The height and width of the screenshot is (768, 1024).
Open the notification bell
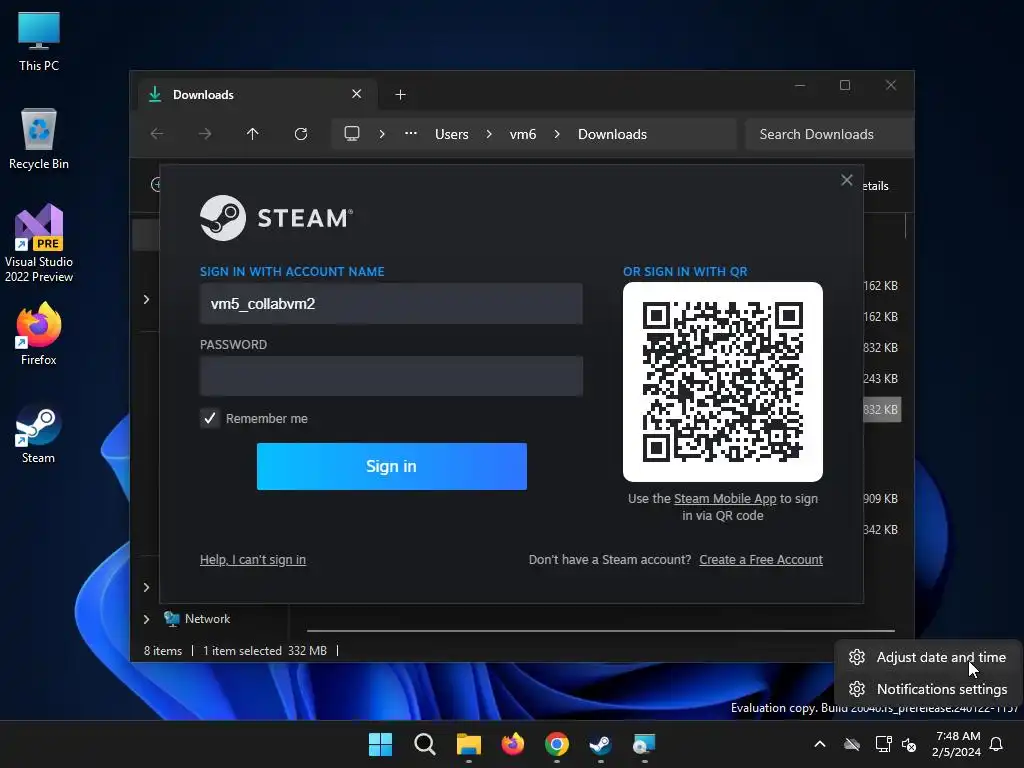[x=997, y=744]
